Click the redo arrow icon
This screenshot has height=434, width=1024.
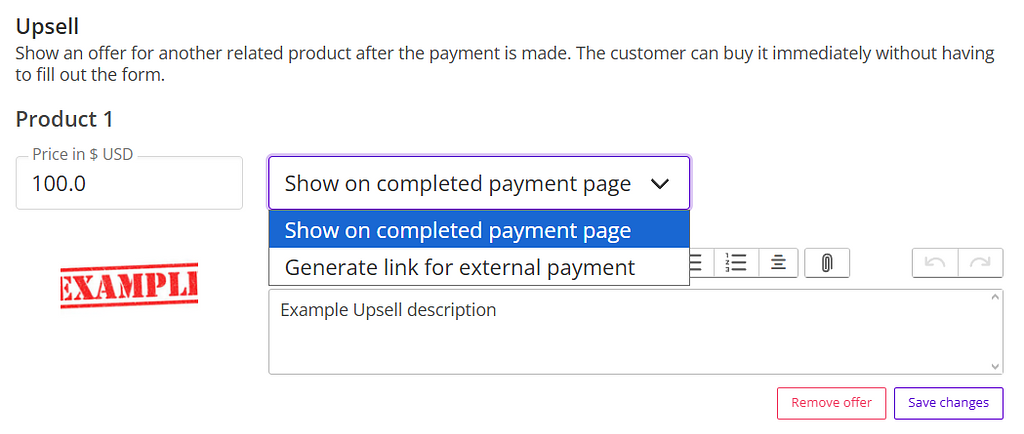981,263
